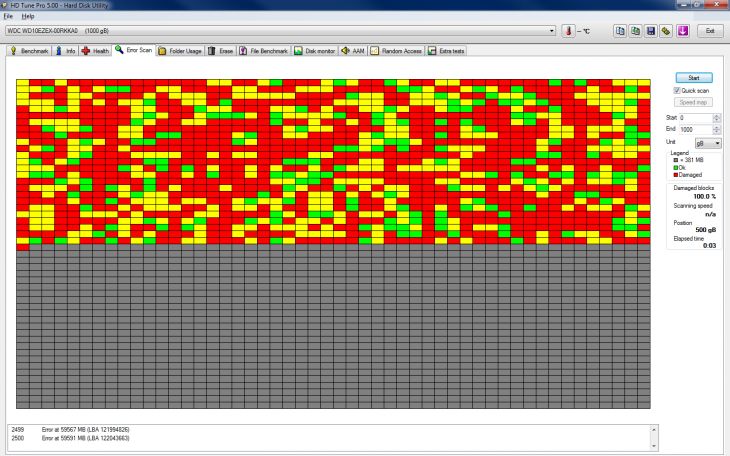Click the Speed map button

[x=693, y=102]
